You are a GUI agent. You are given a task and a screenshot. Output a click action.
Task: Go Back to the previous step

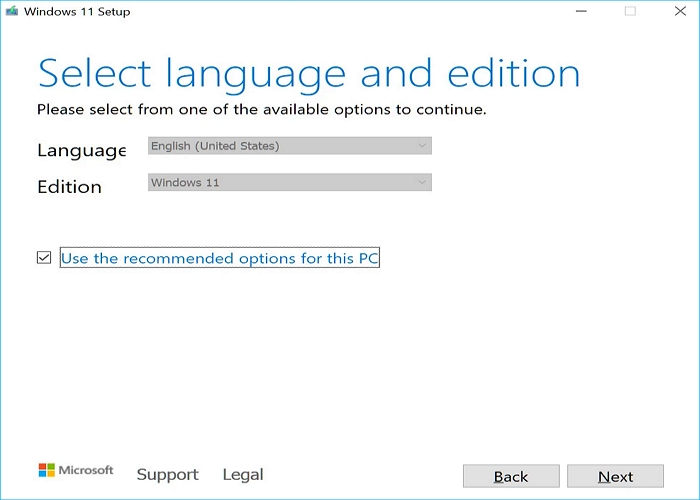click(511, 476)
